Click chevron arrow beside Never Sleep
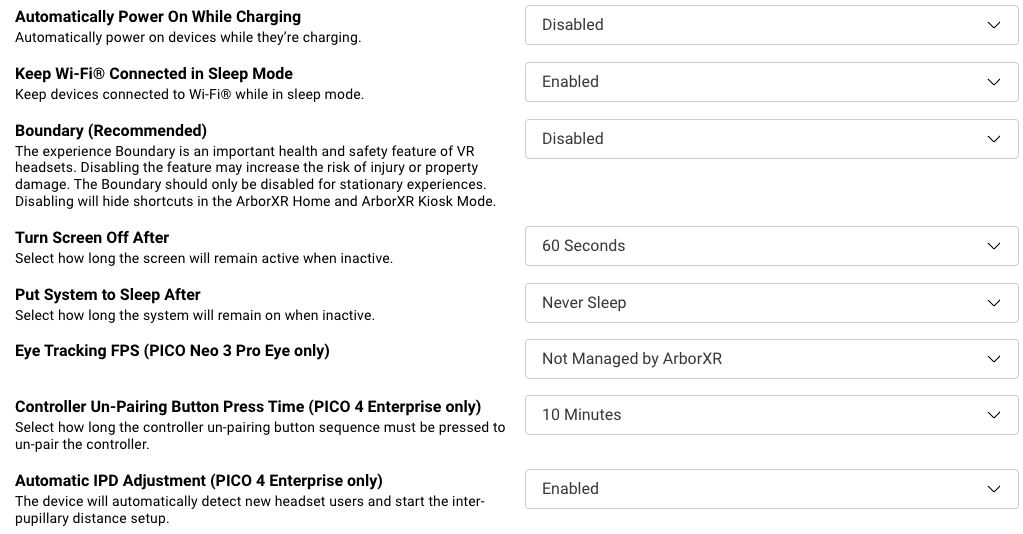The image size is (1023, 534). (x=994, y=302)
